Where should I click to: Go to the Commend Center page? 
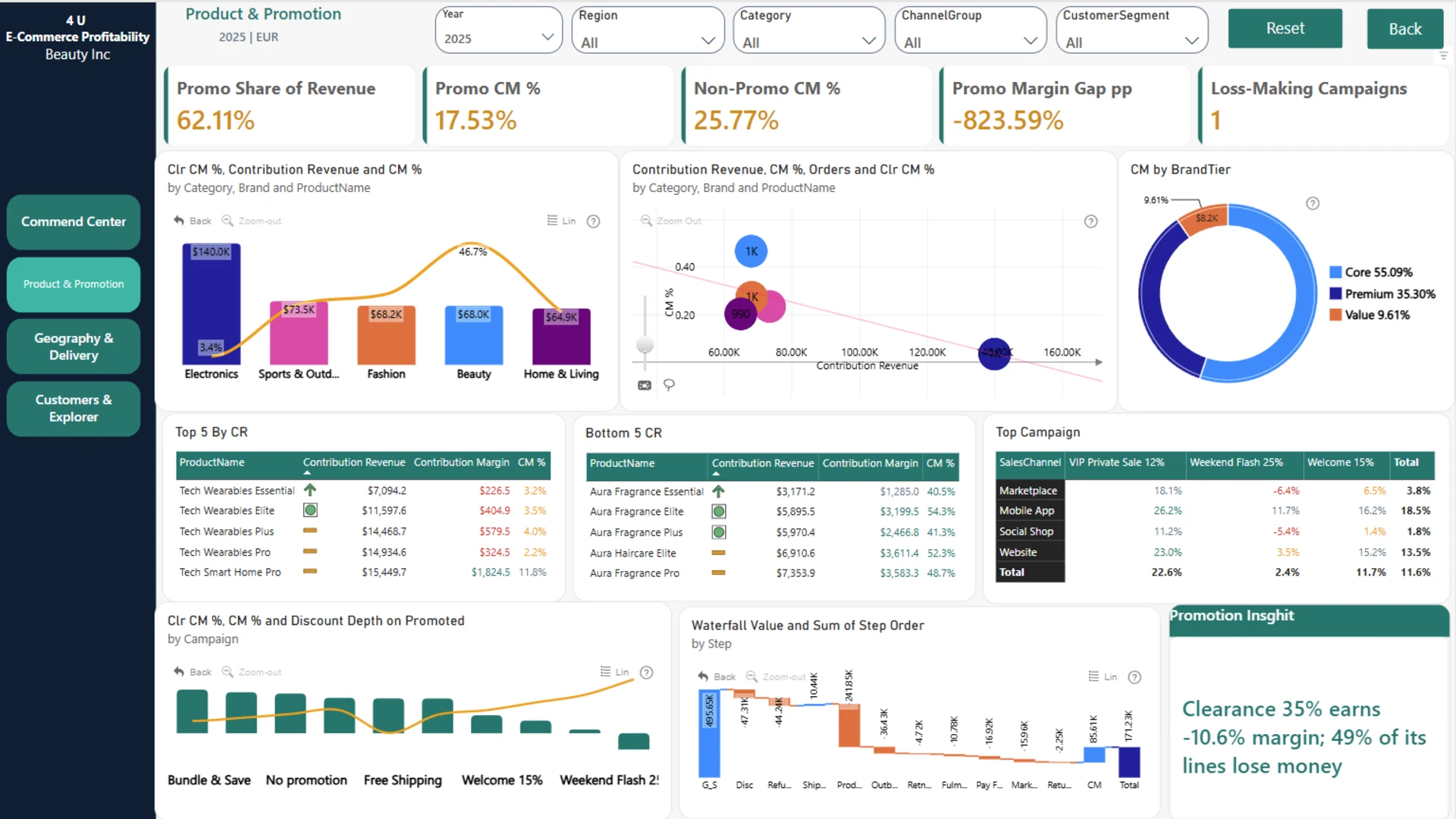74,222
